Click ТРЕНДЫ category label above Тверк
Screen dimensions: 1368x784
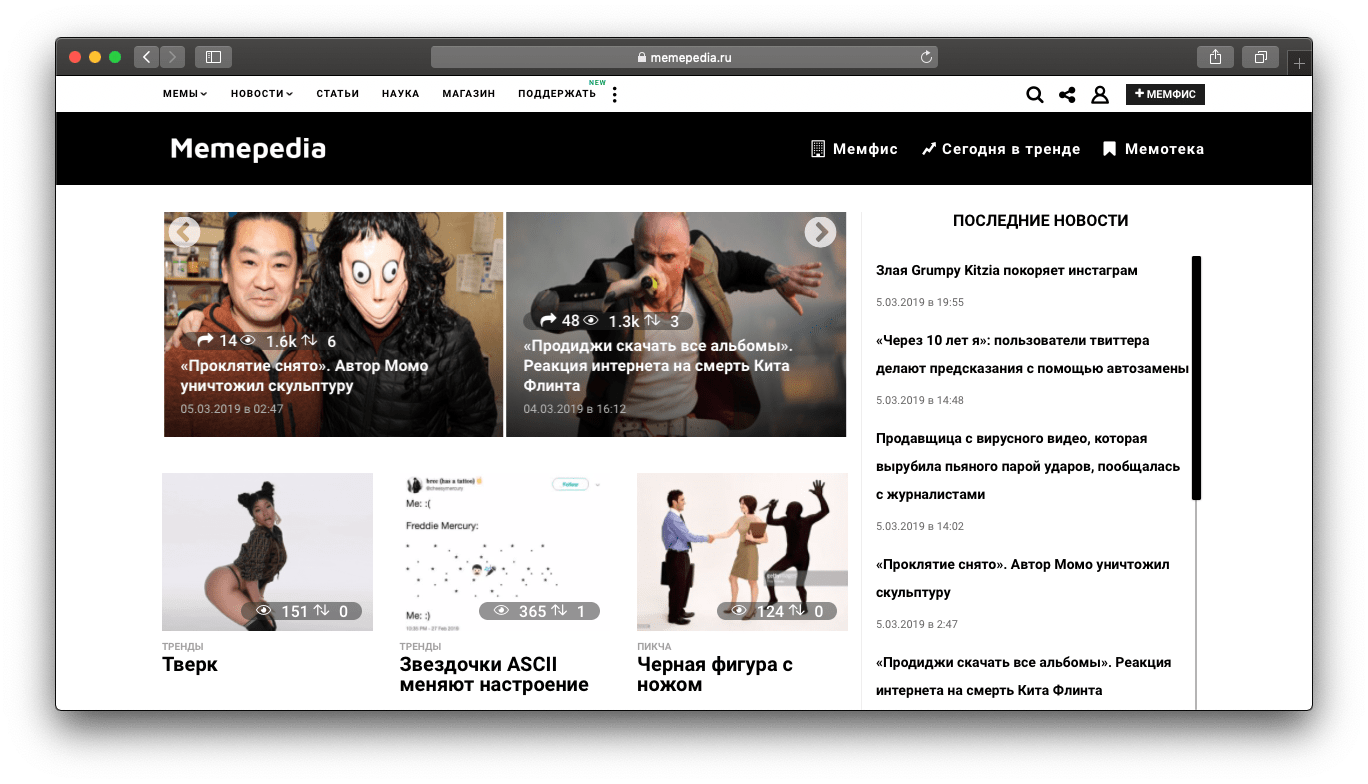(183, 647)
